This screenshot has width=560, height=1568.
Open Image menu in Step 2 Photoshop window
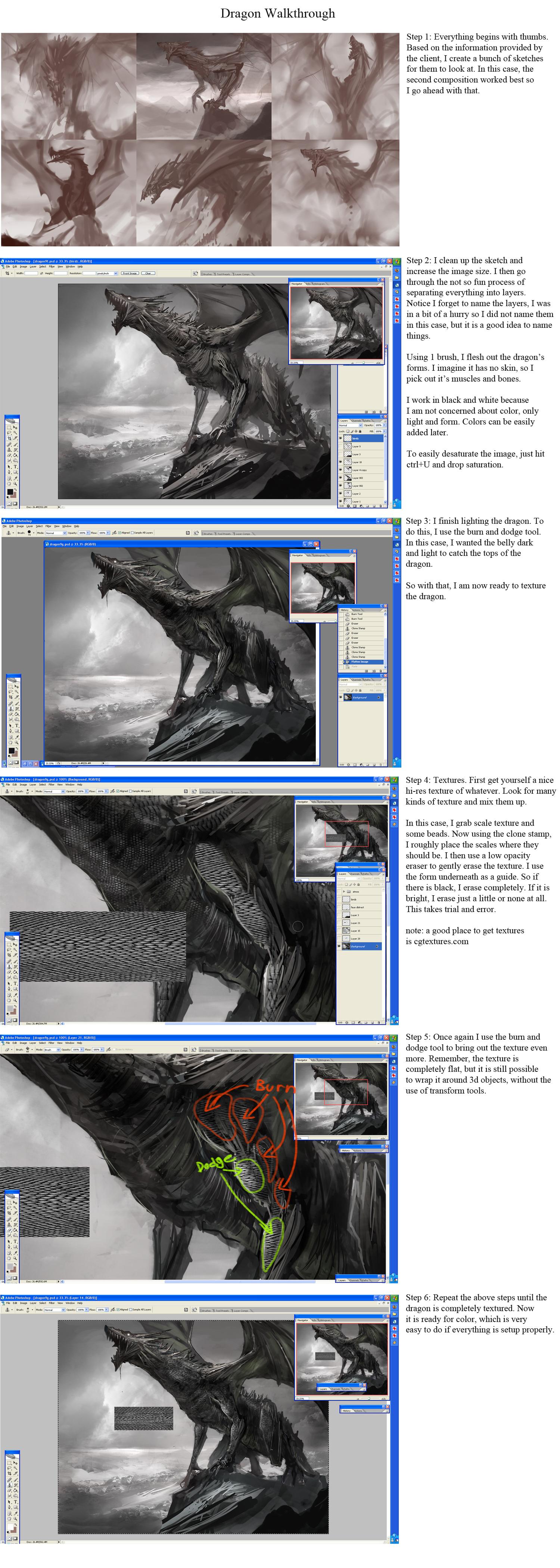(x=23, y=267)
